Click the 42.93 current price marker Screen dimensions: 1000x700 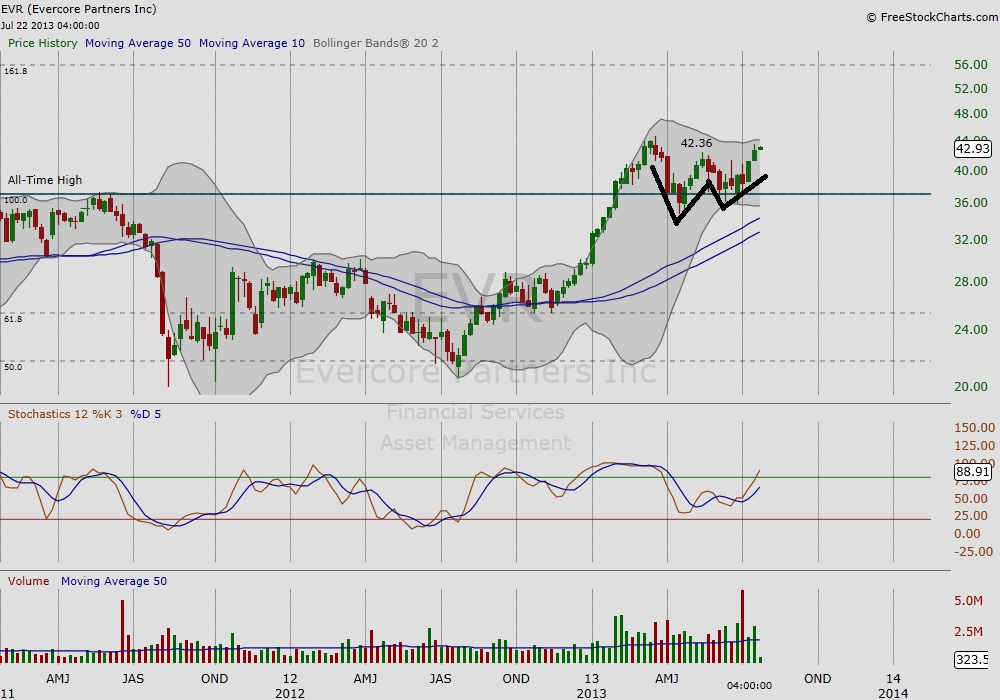coord(973,149)
